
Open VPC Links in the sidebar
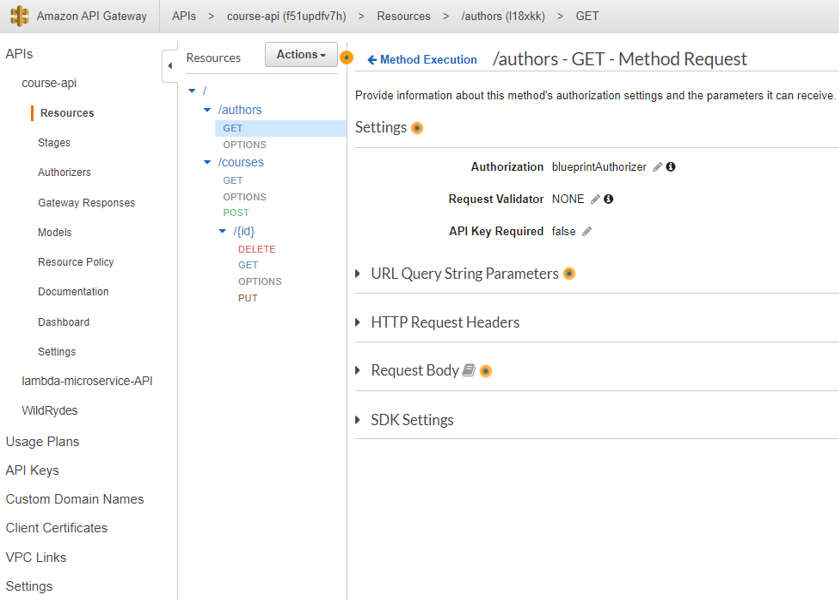click(36, 557)
